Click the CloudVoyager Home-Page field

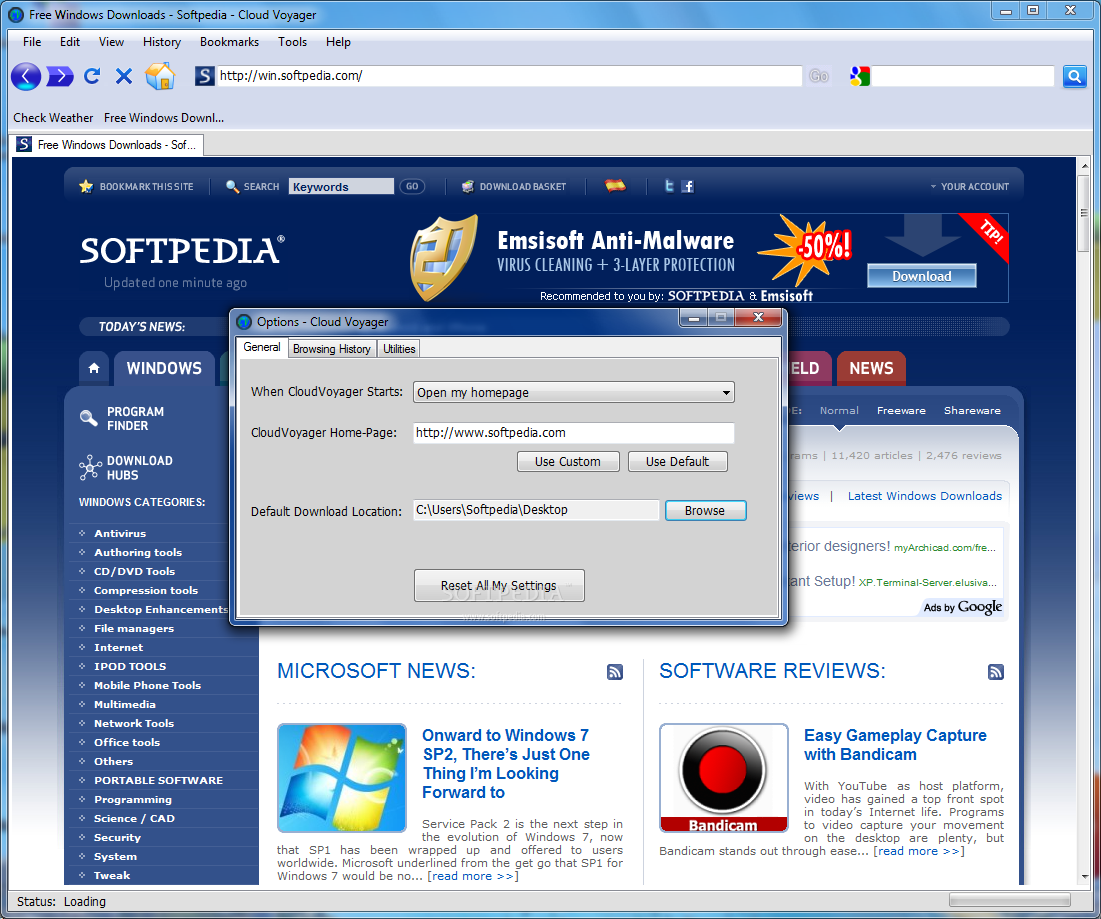(x=574, y=433)
